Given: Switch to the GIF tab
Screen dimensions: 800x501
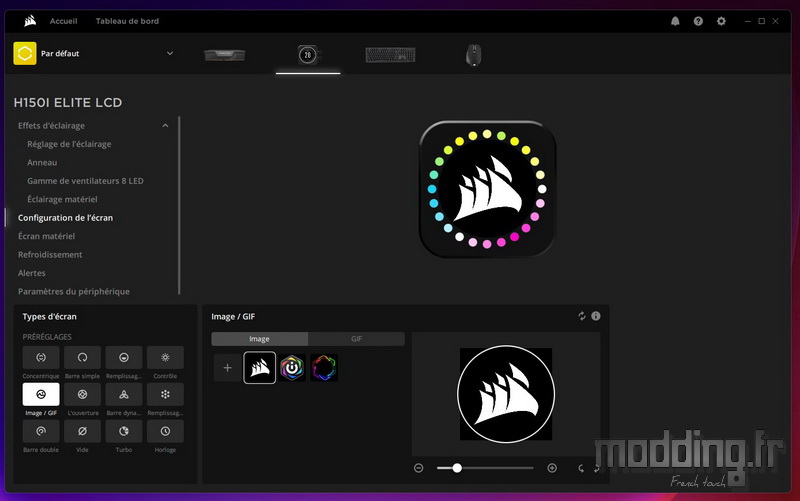Looking at the screenshot, I should point(356,339).
